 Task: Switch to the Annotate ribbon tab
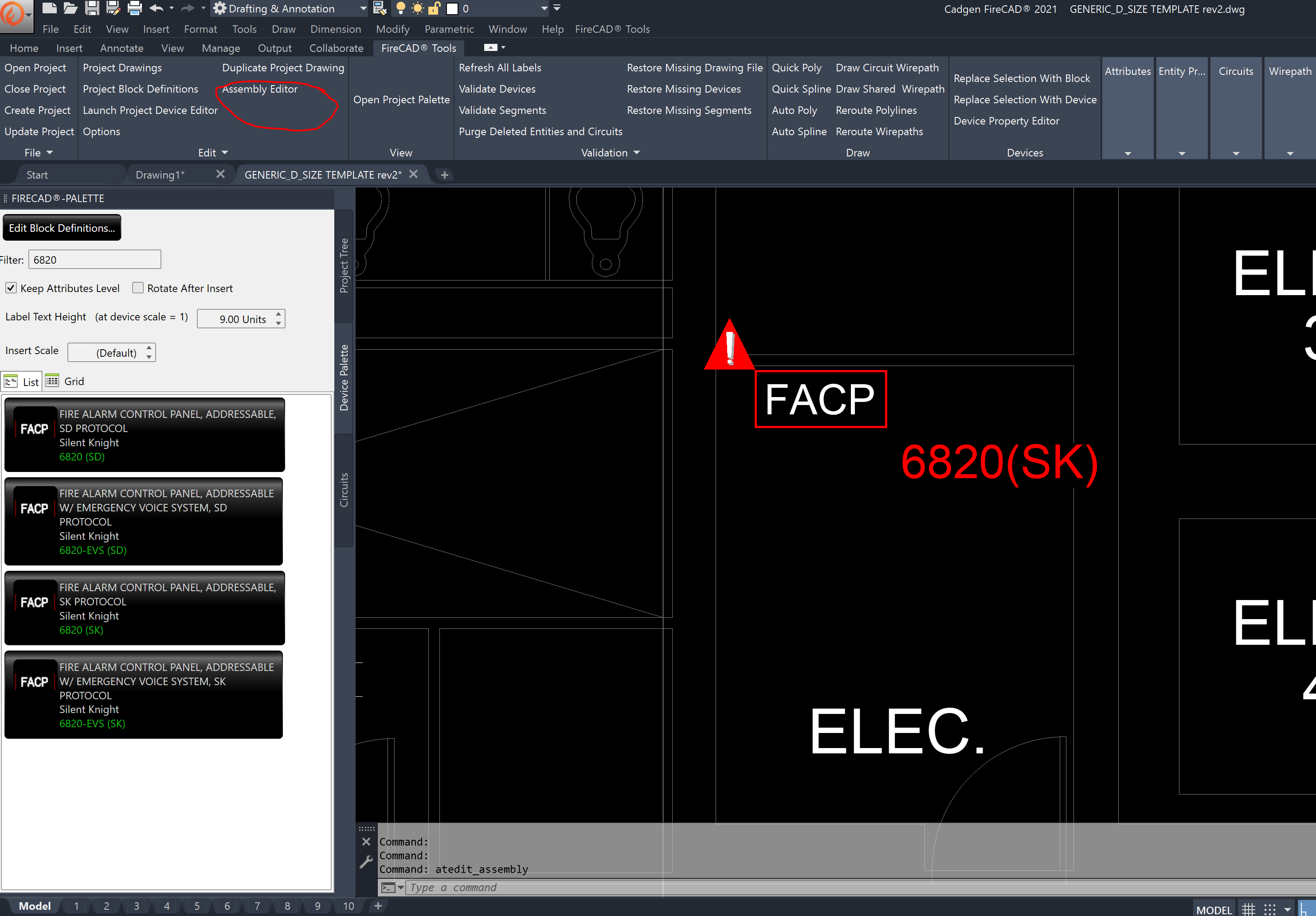coord(121,48)
